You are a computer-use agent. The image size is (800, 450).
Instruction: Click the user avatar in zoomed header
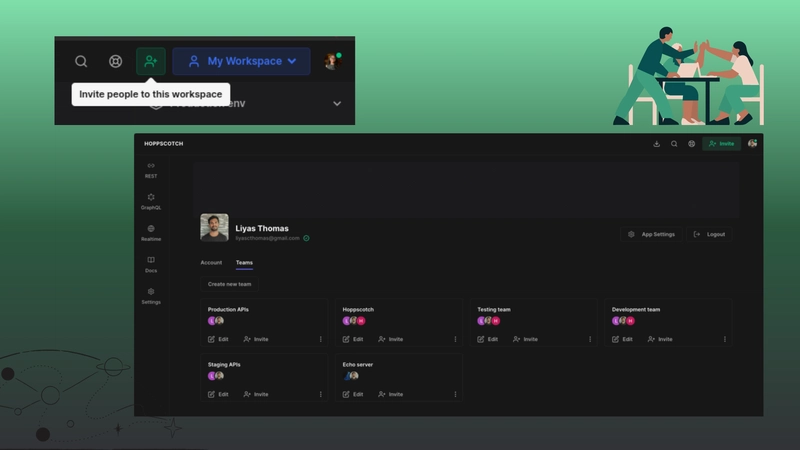click(332, 61)
